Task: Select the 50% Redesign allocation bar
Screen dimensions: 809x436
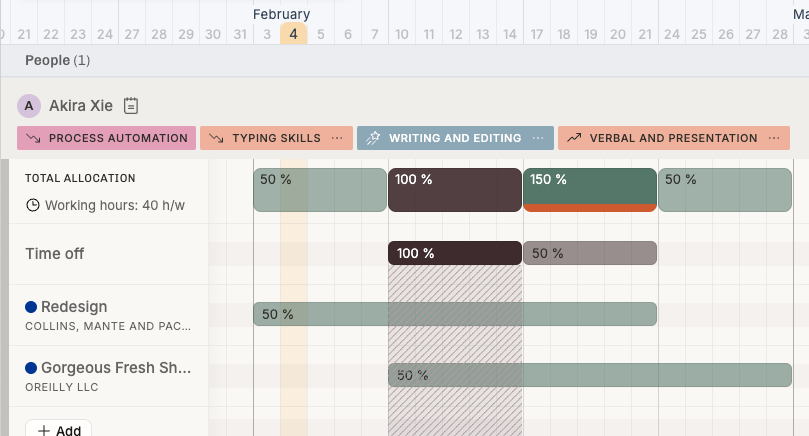Action: coord(454,314)
